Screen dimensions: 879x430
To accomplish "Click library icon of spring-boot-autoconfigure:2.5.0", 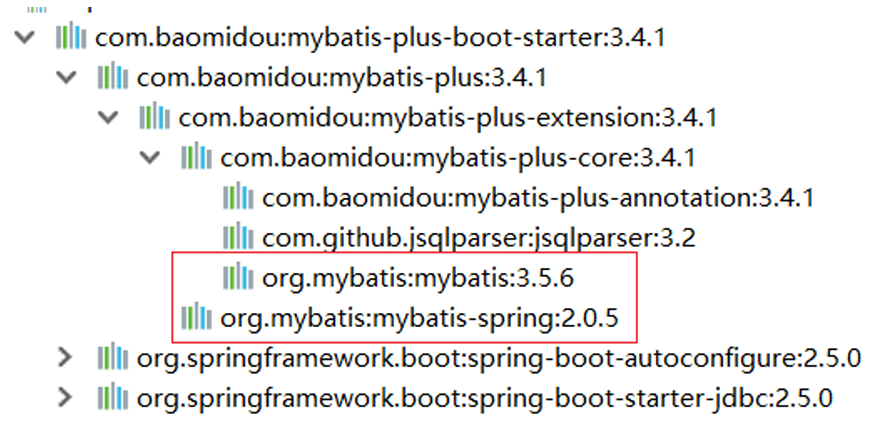I will tap(113, 357).
